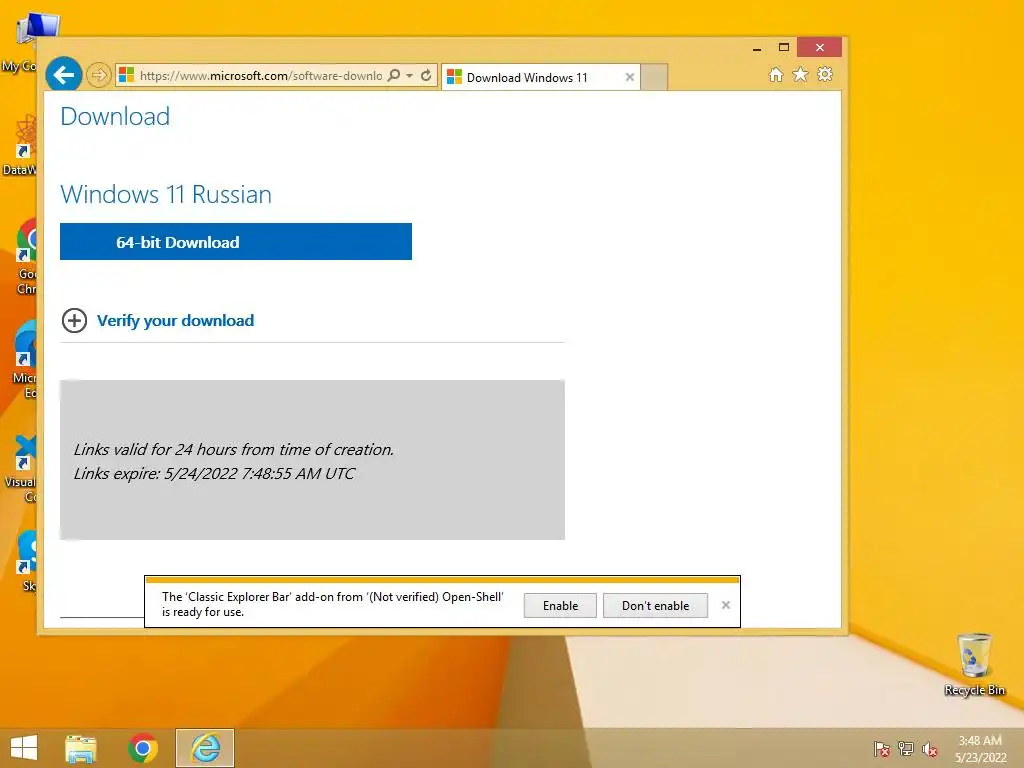Open Action Center flag tray icon

click(881, 749)
